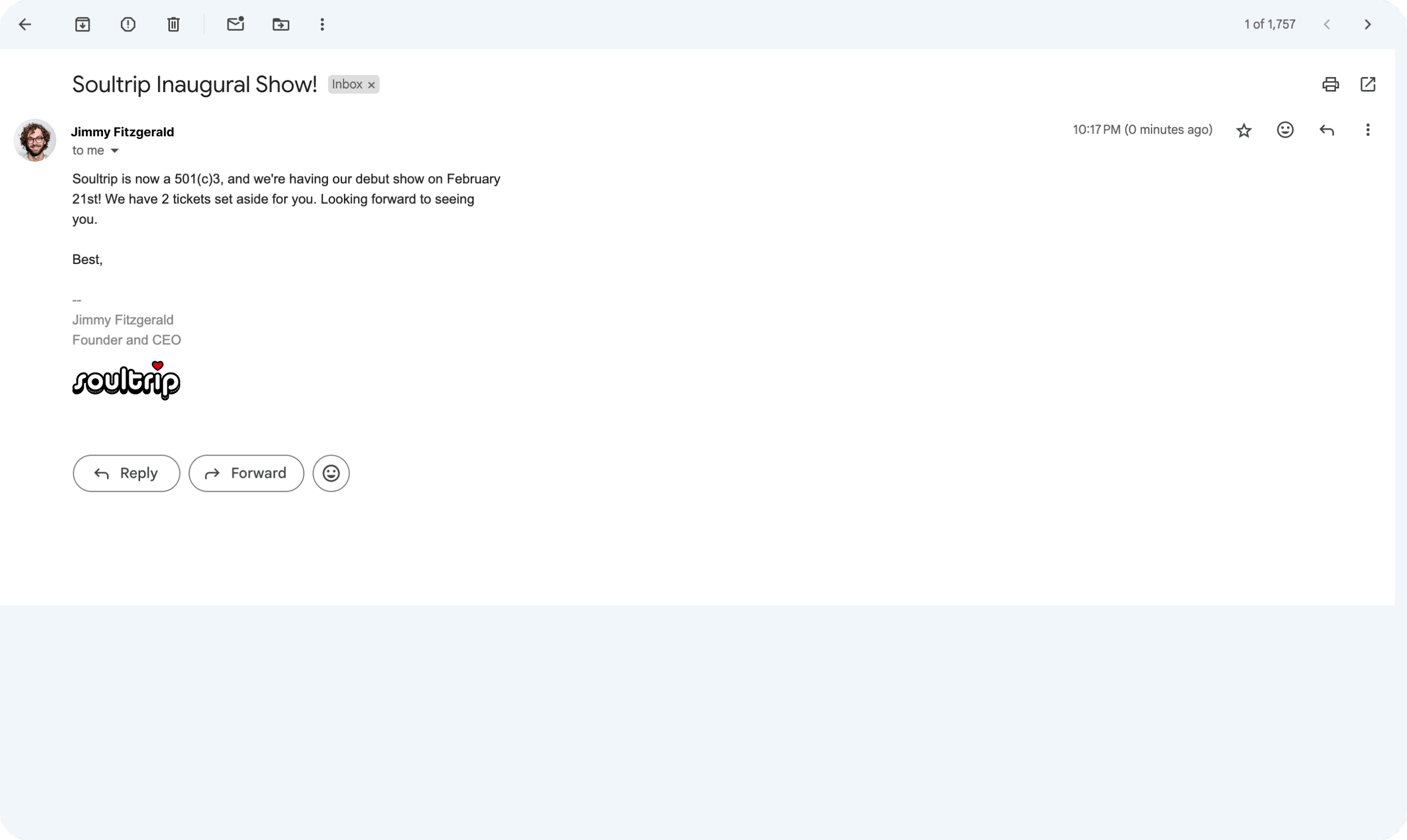Go back to the inbox list
Viewport: 1407px width, 840px height.
[x=25, y=24]
